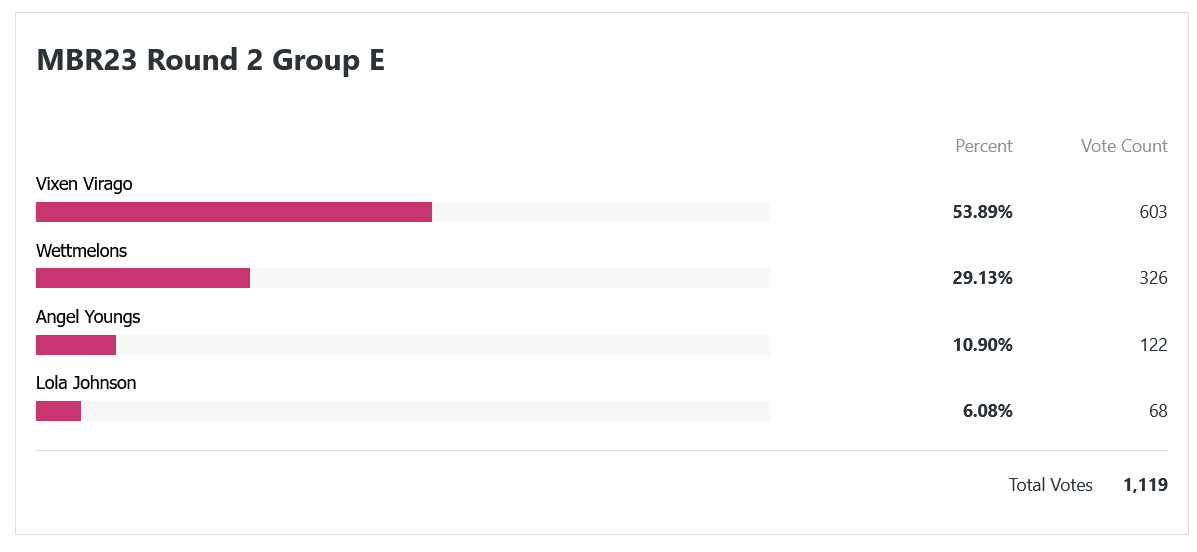Image resolution: width=1197 pixels, height=552 pixels.
Task: Click the Percent column header
Action: coord(984,146)
